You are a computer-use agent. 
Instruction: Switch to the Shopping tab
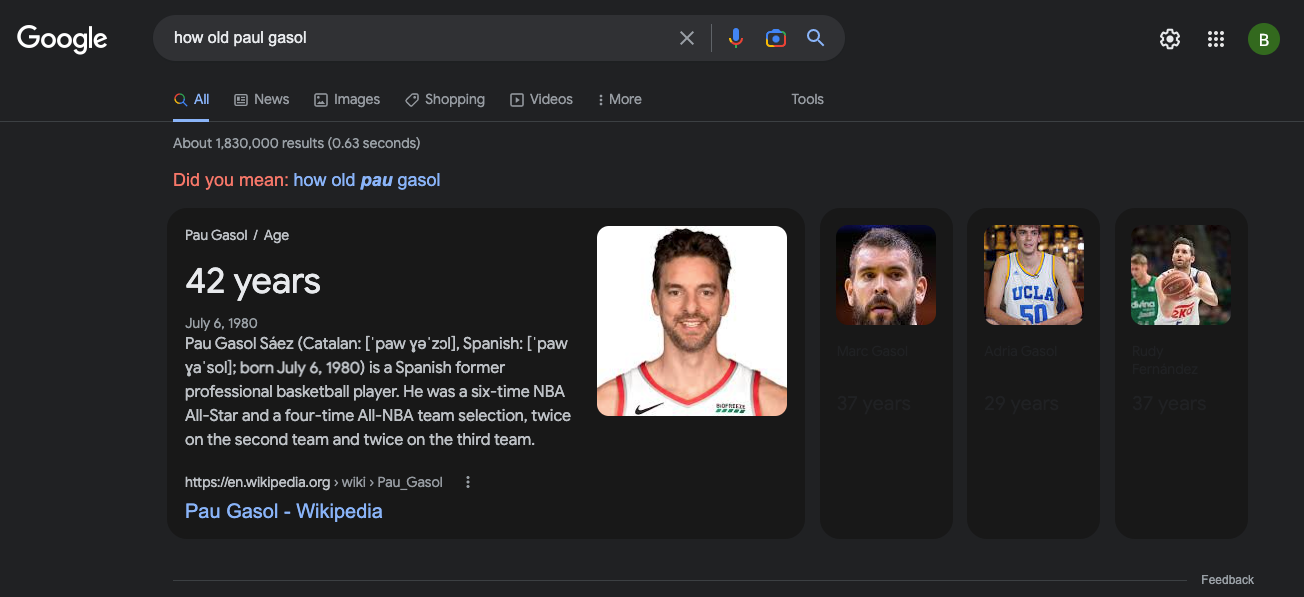(445, 99)
